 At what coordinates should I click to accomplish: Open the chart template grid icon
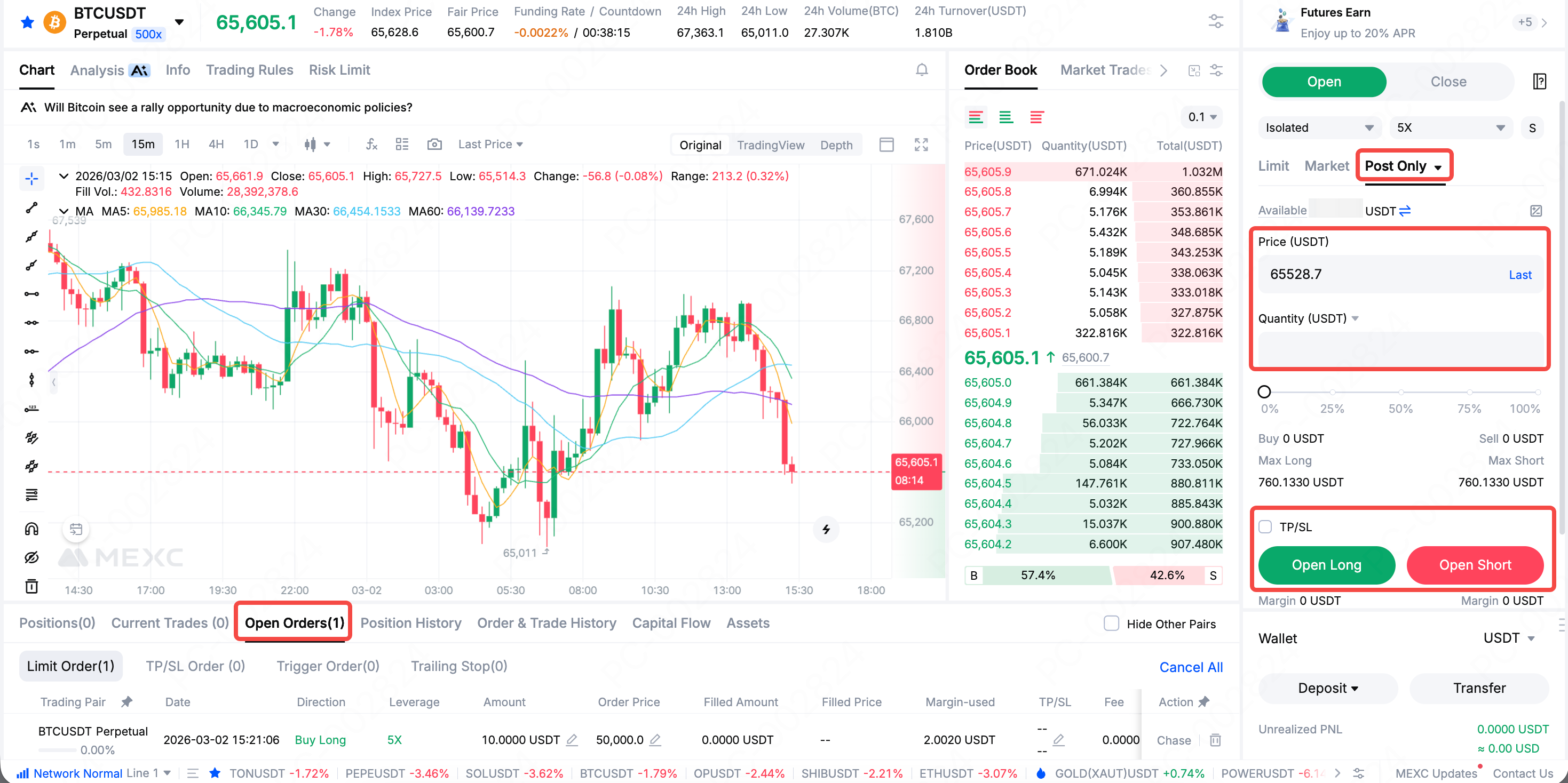tap(402, 144)
